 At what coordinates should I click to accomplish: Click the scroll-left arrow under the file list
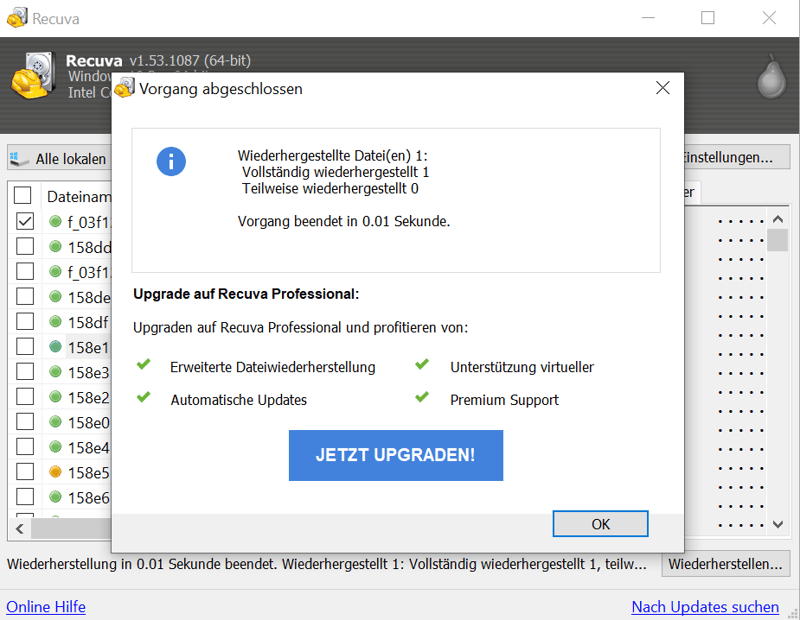pyautogui.click(x=20, y=529)
